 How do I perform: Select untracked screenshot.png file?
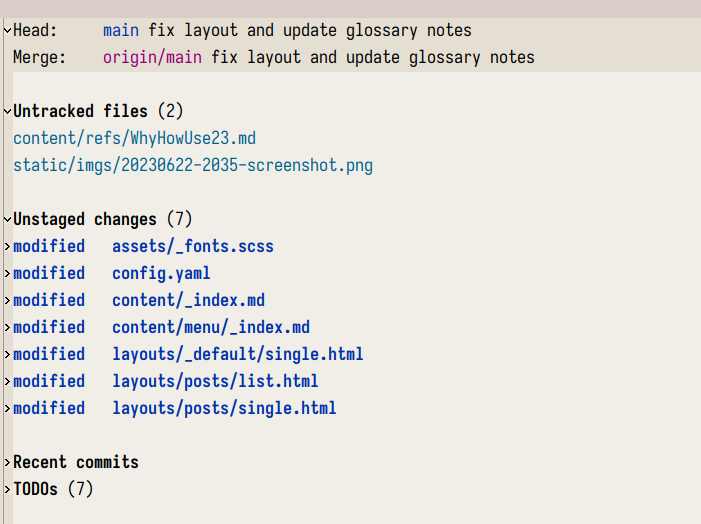193,165
